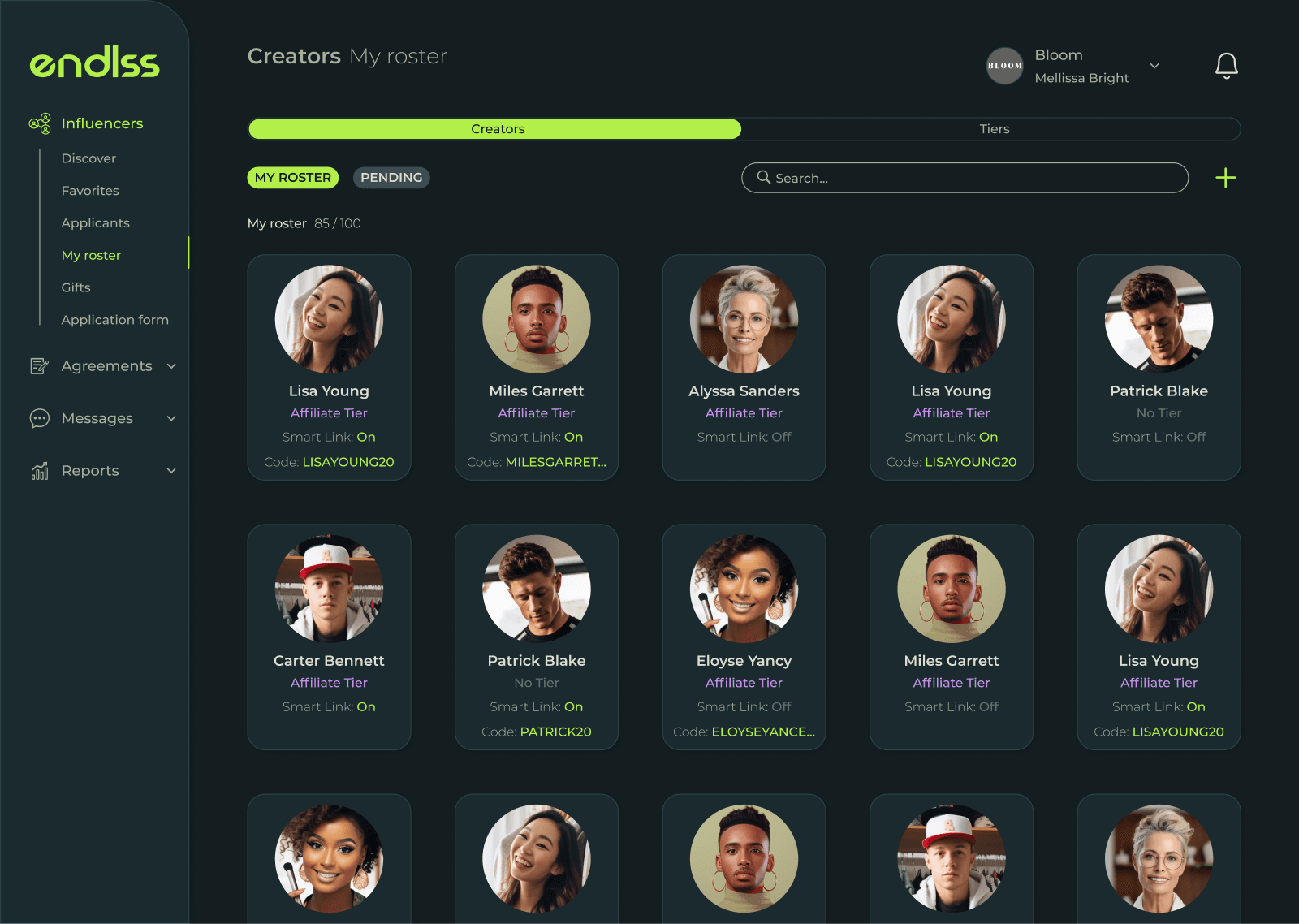This screenshot has width=1299, height=924.
Task: Select the PENDING filter
Action: click(391, 178)
